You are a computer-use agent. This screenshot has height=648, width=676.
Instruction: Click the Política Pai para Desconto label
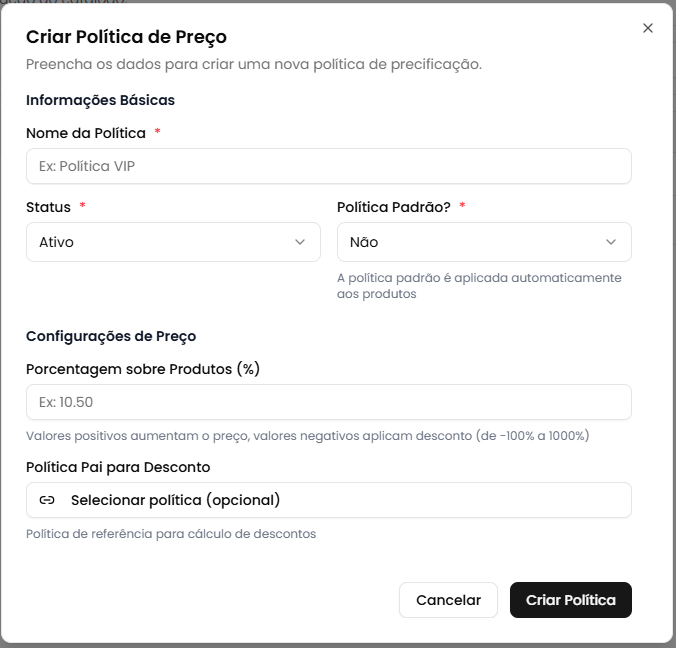tap(118, 467)
